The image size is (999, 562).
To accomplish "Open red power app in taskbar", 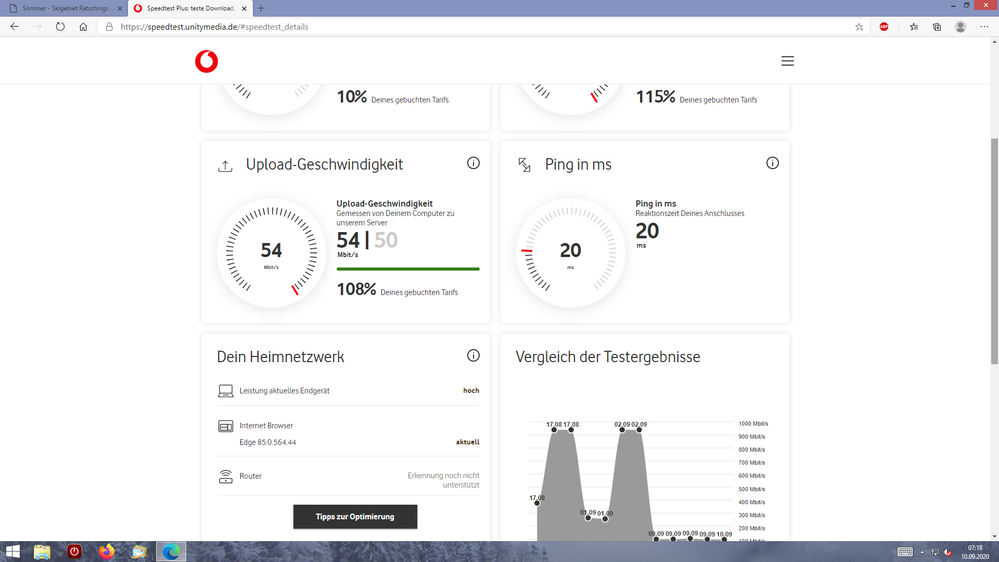I will [x=75, y=552].
